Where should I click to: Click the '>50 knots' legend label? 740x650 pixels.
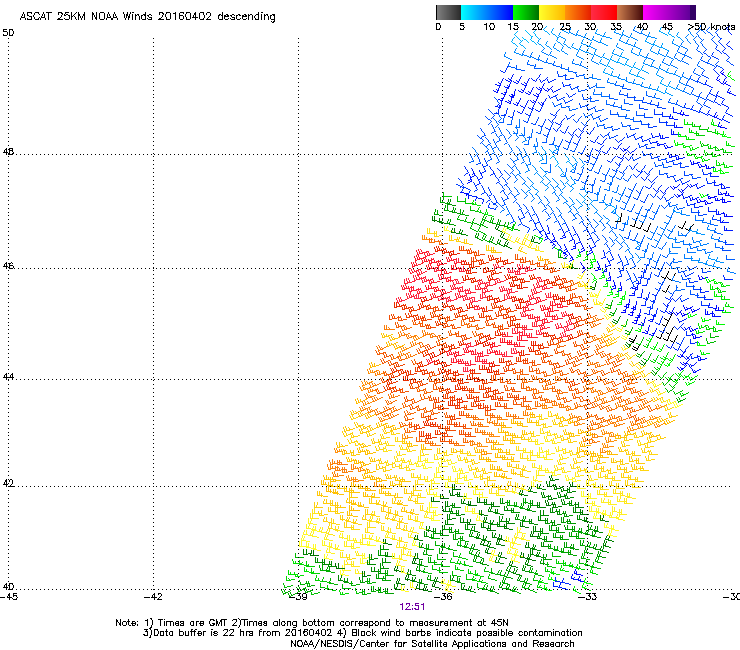click(x=711, y=27)
